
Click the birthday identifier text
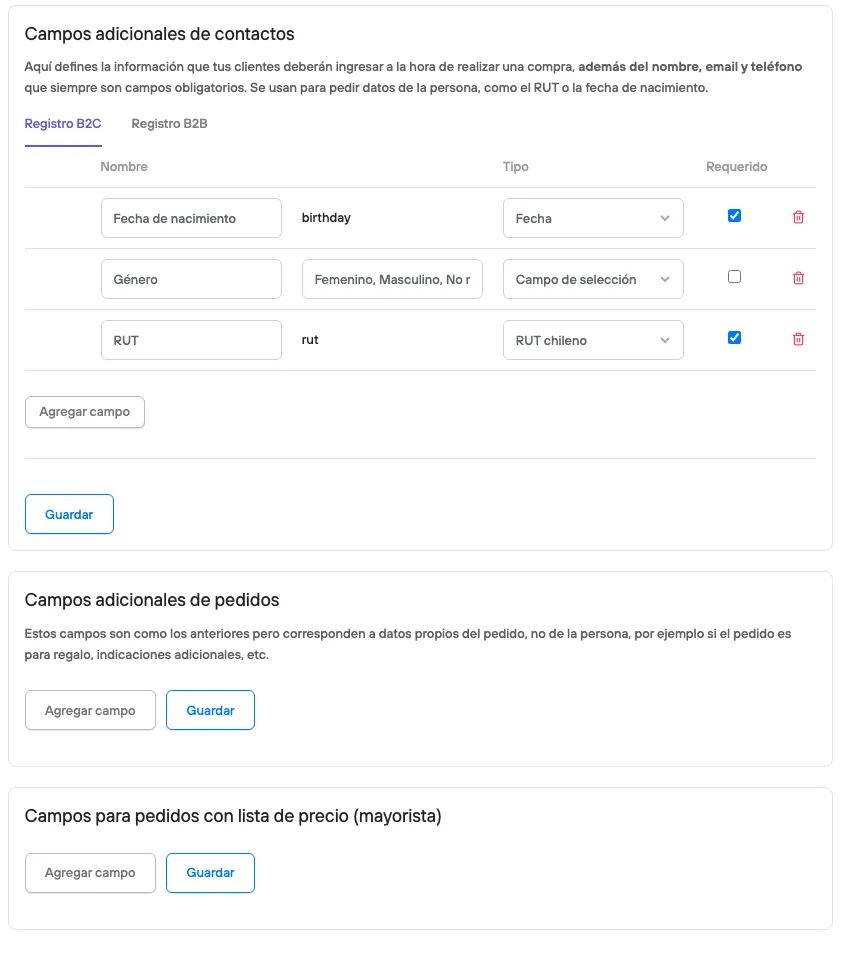click(x=326, y=217)
